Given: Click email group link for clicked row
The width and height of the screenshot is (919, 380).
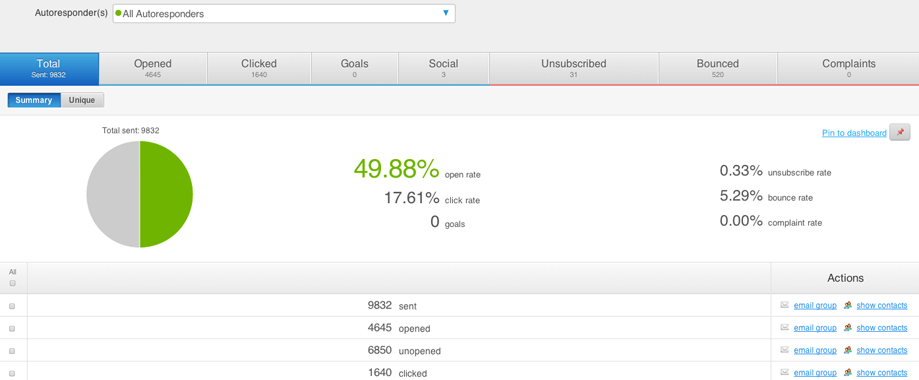Looking at the screenshot, I should pos(815,372).
